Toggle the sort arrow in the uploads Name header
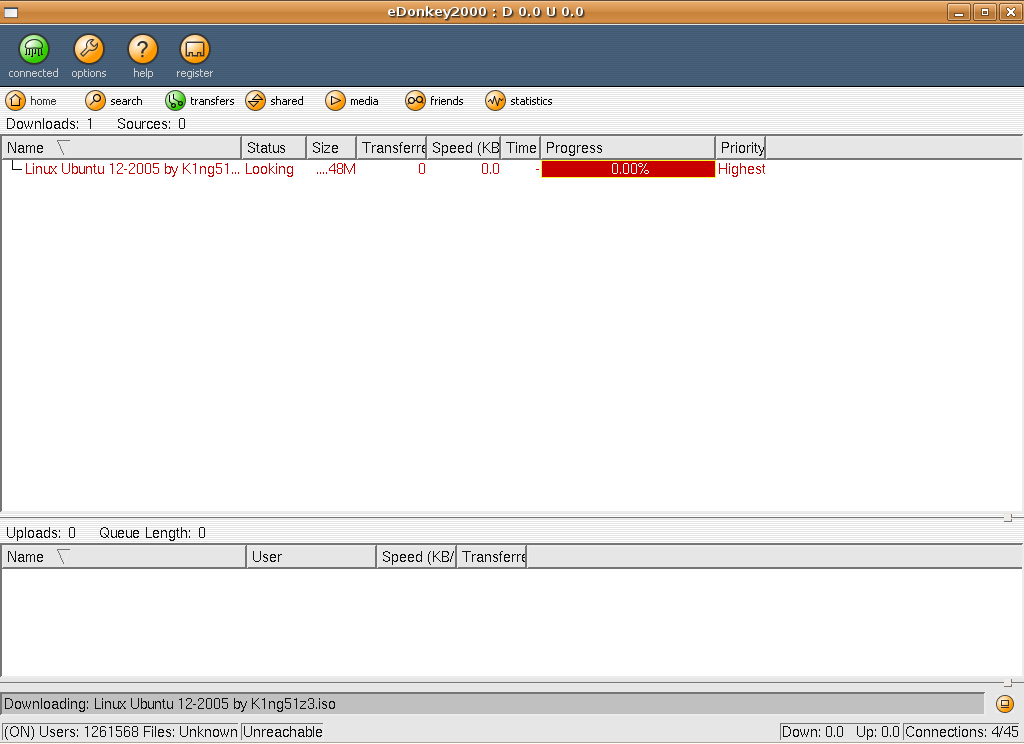Image resolution: width=1024 pixels, height=744 pixels. point(63,557)
